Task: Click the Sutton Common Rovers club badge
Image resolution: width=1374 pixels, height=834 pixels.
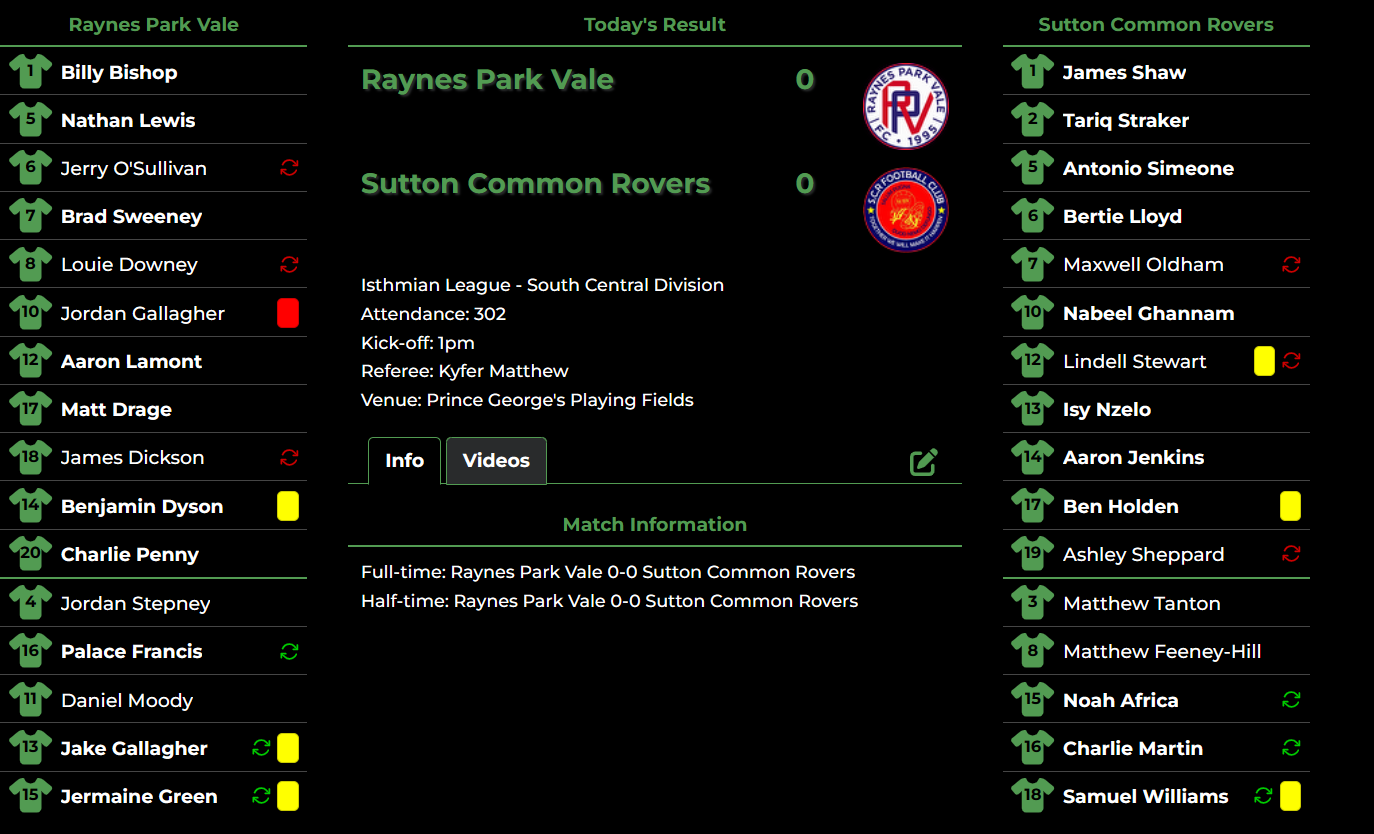Action: click(x=906, y=211)
